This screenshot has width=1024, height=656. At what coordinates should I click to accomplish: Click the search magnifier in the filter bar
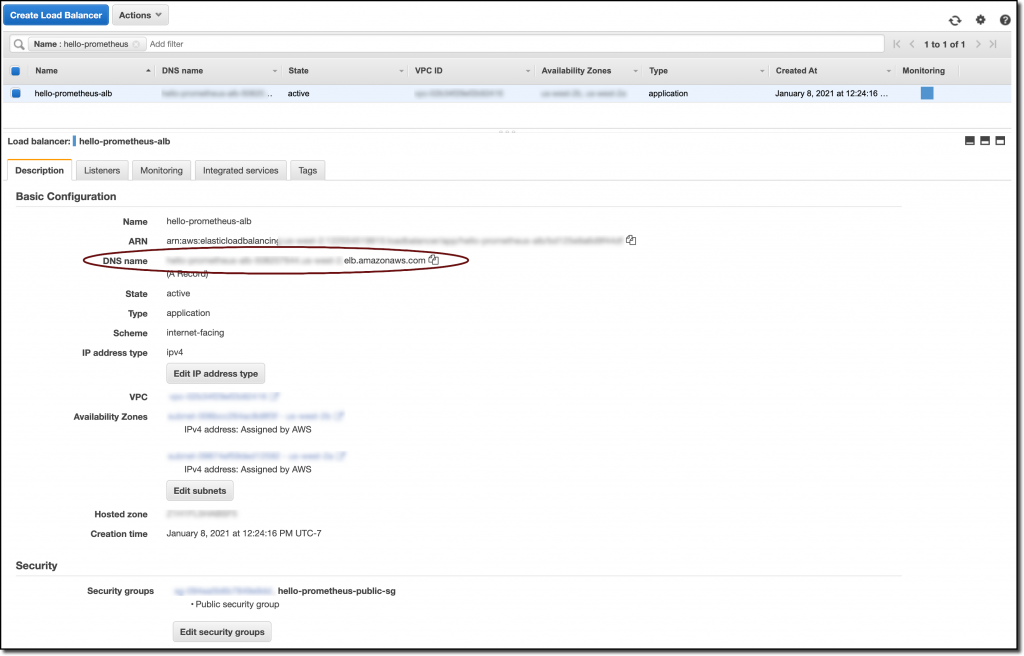(x=17, y=43)
